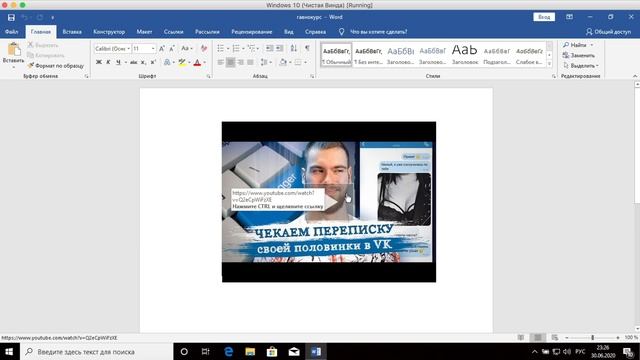Open underline style dropdown arrow

tap(125, 62)
